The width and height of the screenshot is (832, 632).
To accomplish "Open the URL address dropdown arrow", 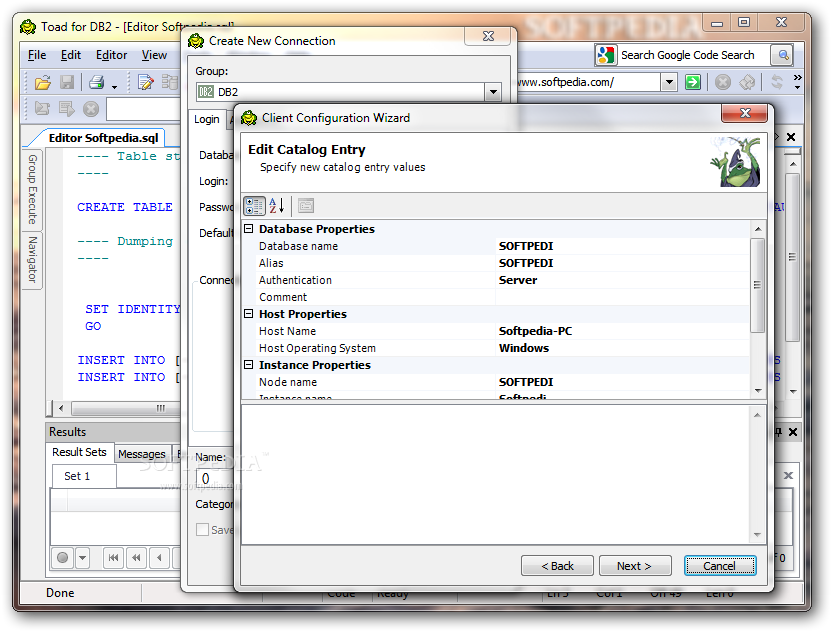I will 669,82.
